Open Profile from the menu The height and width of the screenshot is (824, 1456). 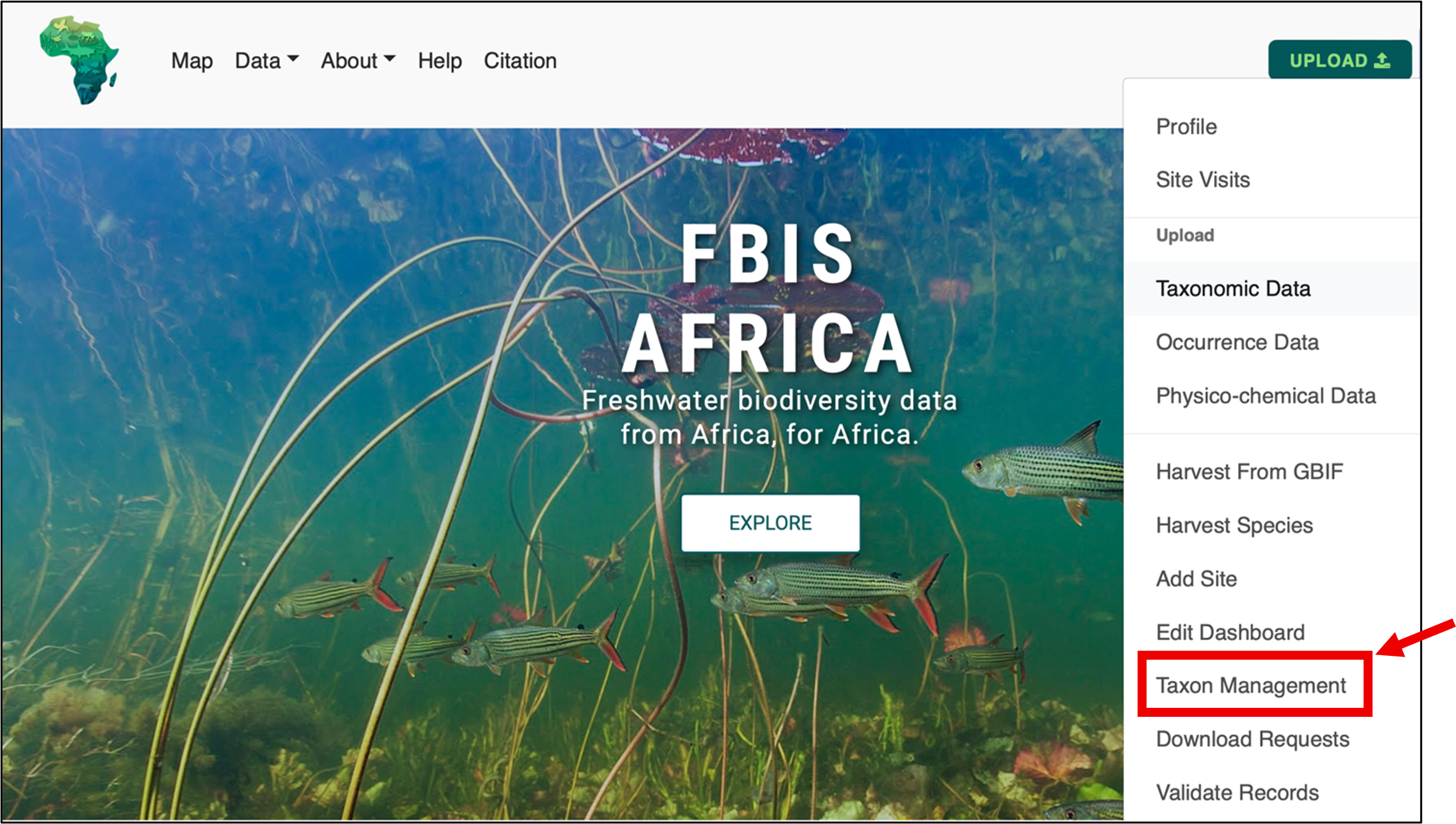tap(1186, 127)
